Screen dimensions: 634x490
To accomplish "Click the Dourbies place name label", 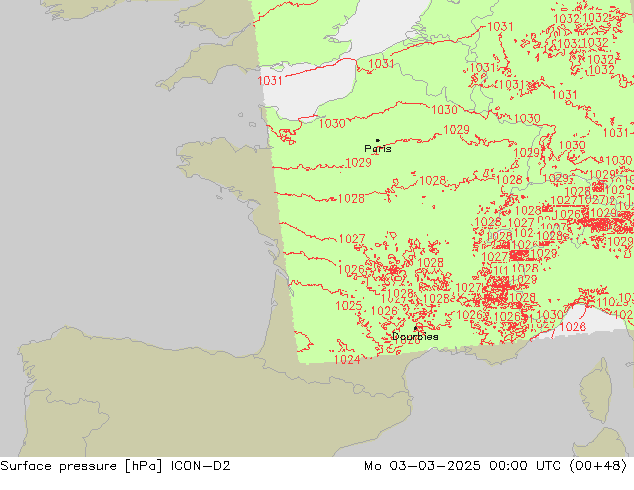I will click(415, 336).
